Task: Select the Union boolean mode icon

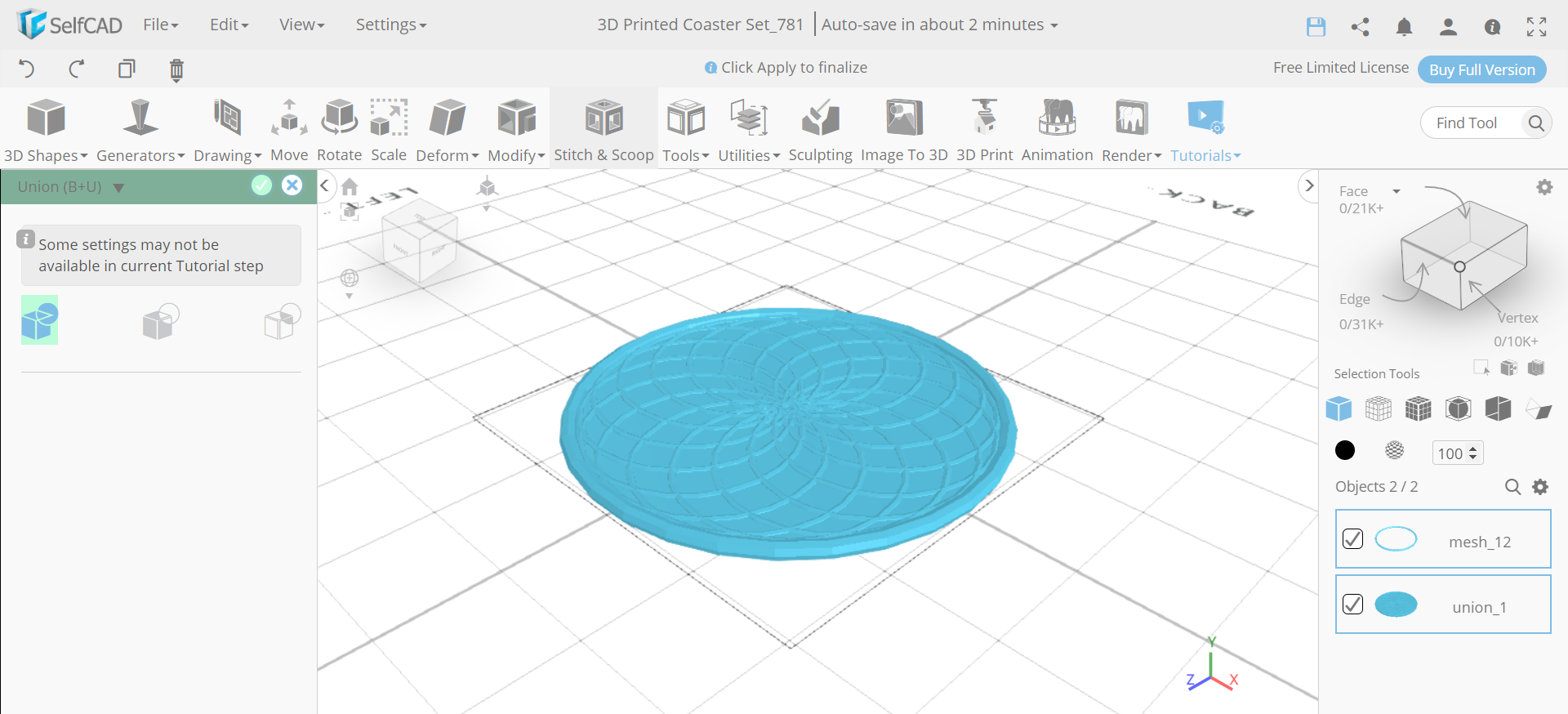Action: [39, 319]
